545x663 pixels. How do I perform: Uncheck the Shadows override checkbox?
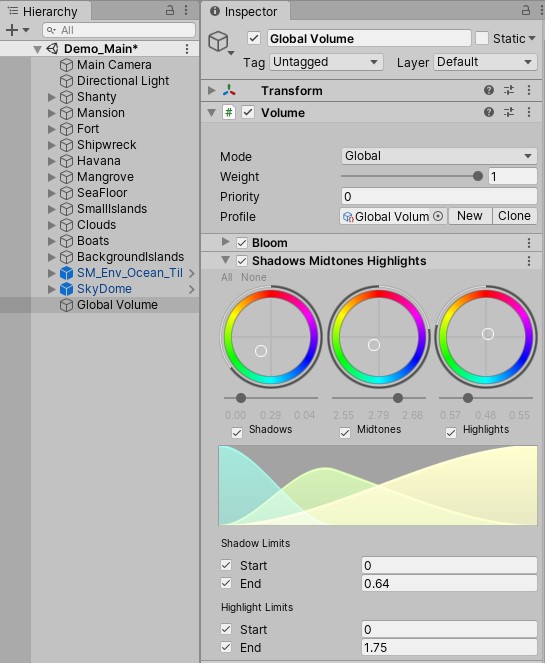point(237,433)
